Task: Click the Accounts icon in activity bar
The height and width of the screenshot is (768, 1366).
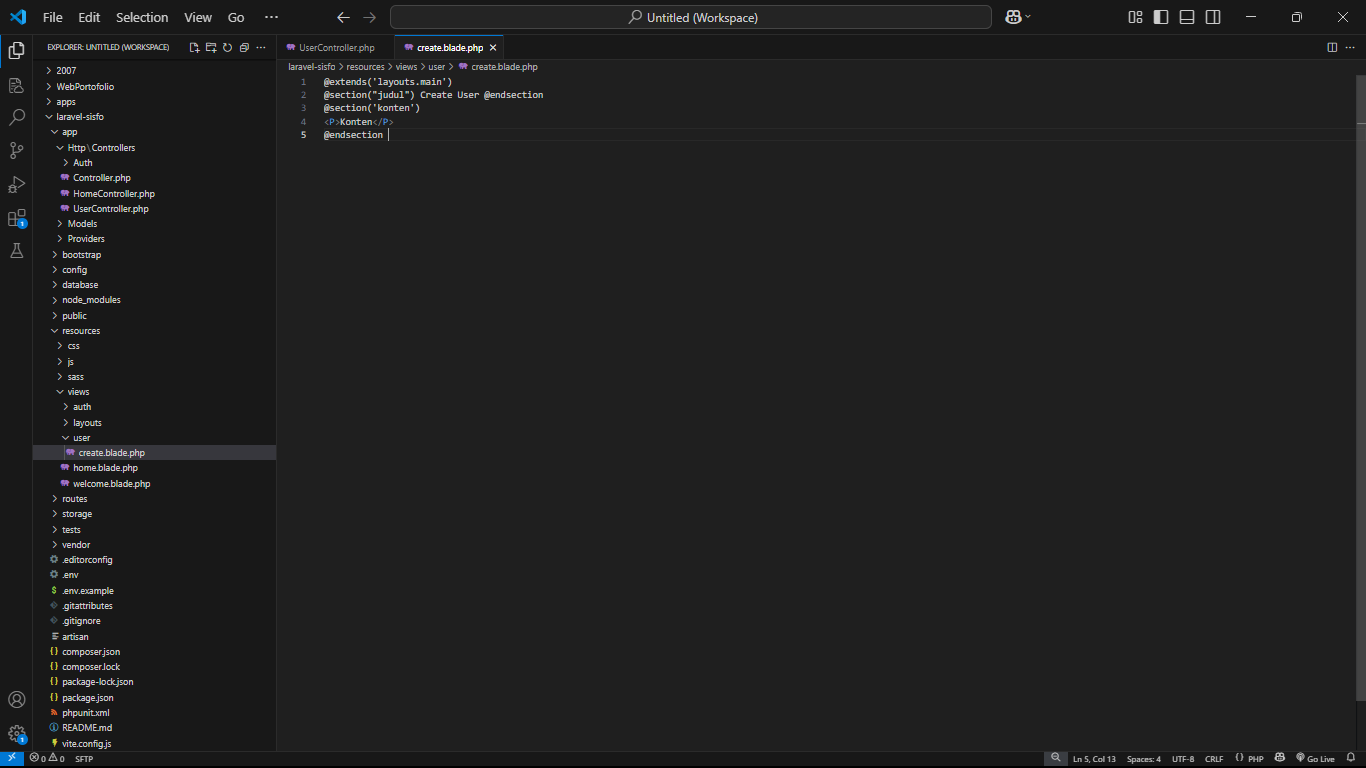Action: click(x=16, y=700)
